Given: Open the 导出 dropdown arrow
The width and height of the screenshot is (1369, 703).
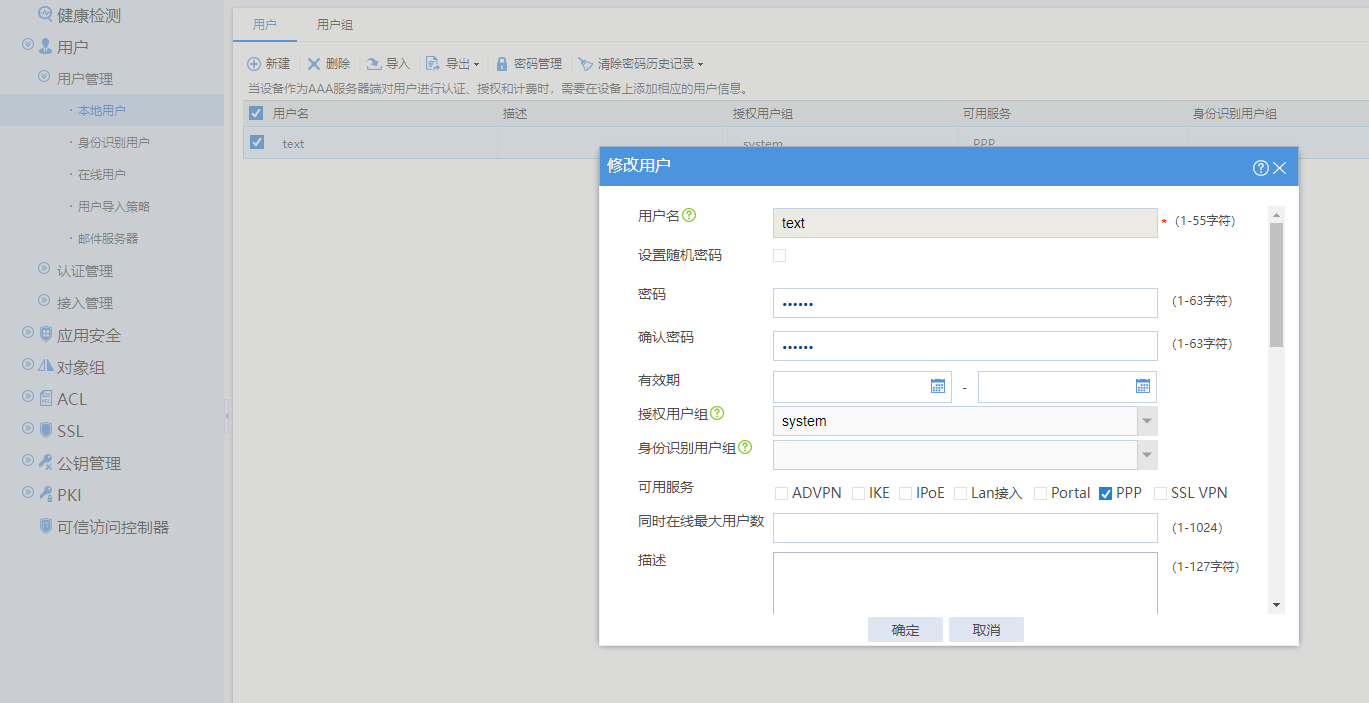Looking at the screenshot, I should (x=476, y=64).
